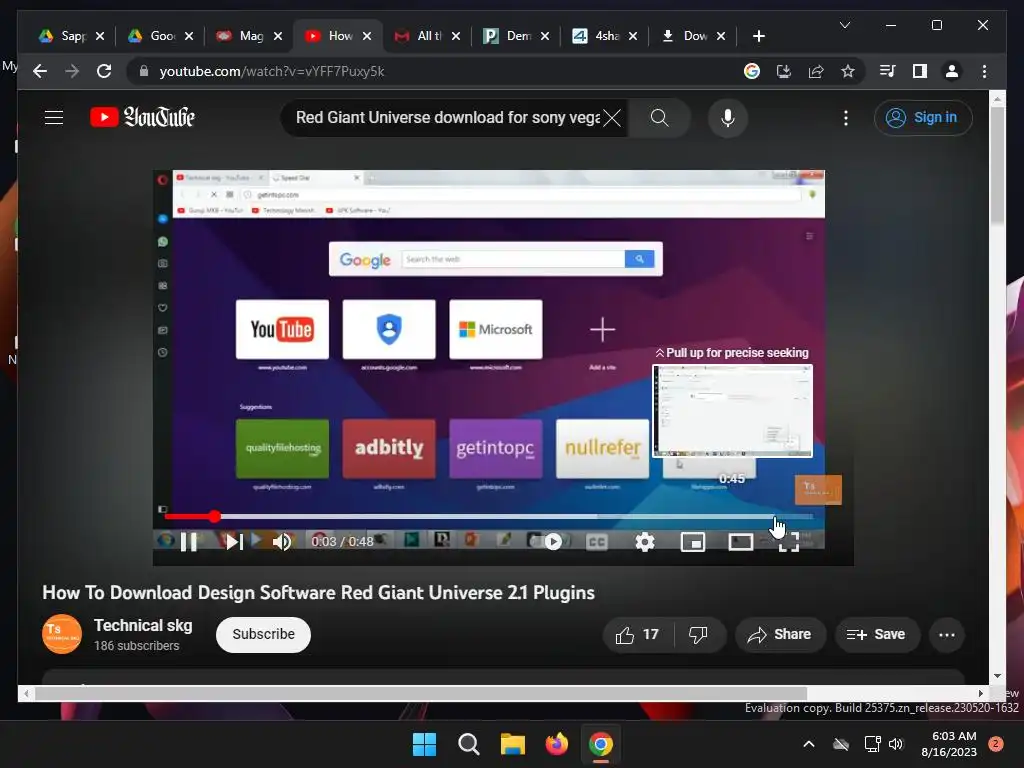Click the channel watermark in video corner
1024x768 pixels.
(818, 490)
